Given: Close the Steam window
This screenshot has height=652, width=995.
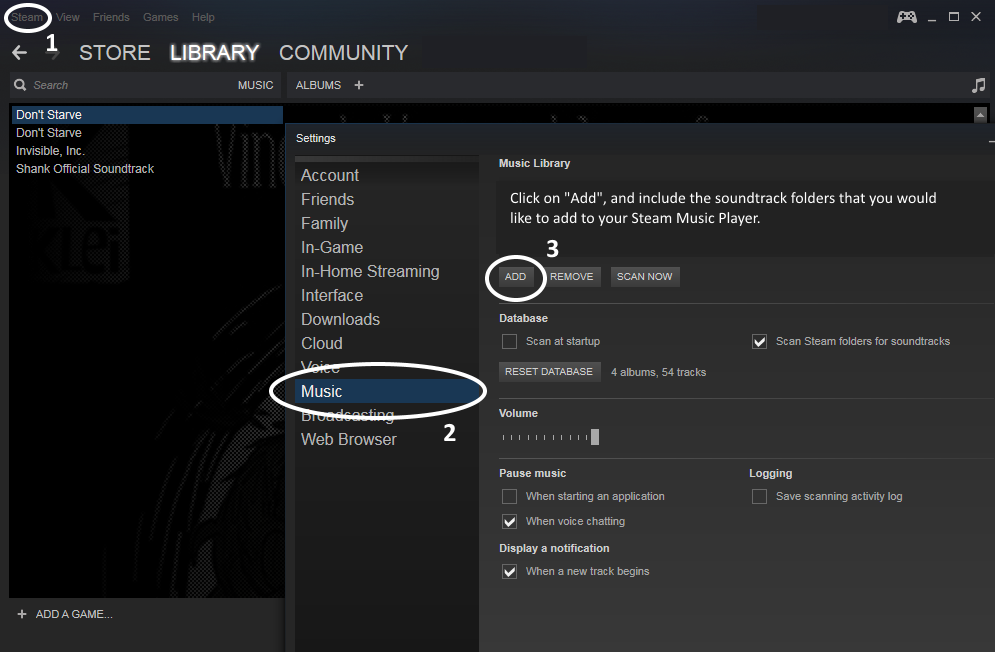Looking at the screenshot, I should [976, 17].
